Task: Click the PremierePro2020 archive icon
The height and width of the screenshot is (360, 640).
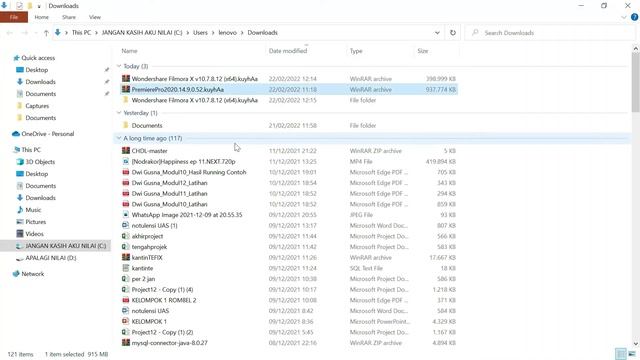Action: pyautogui.click(x=126, y=89)
